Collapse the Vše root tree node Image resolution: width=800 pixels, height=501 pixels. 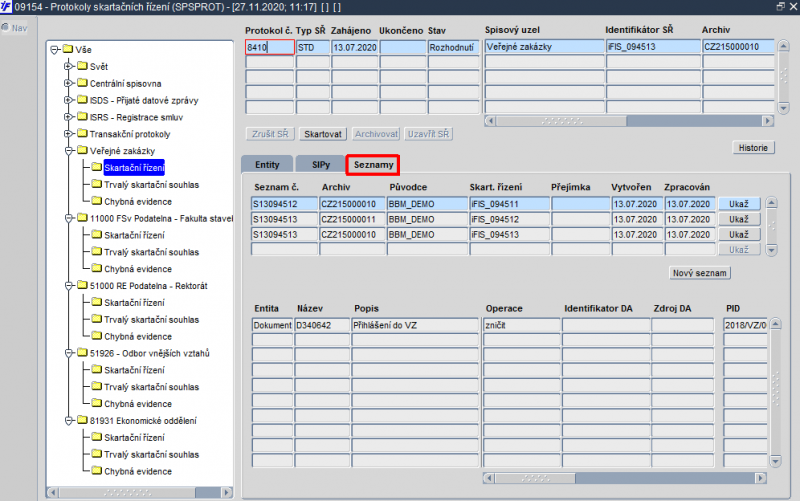pyautogui.click(x=54, y=49)
